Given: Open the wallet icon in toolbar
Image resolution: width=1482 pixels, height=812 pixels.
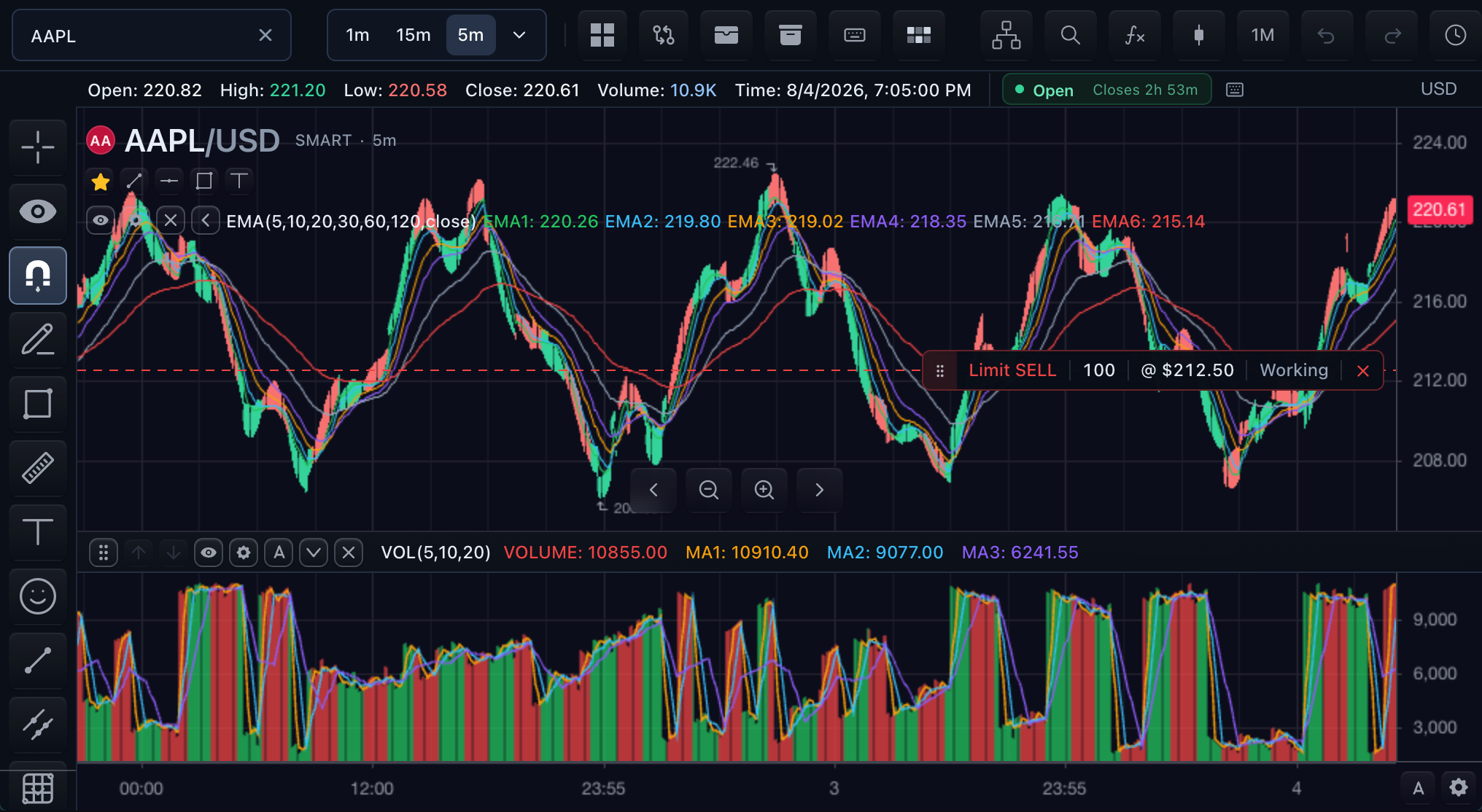Looking at the screenshot, I should point(726,35).
